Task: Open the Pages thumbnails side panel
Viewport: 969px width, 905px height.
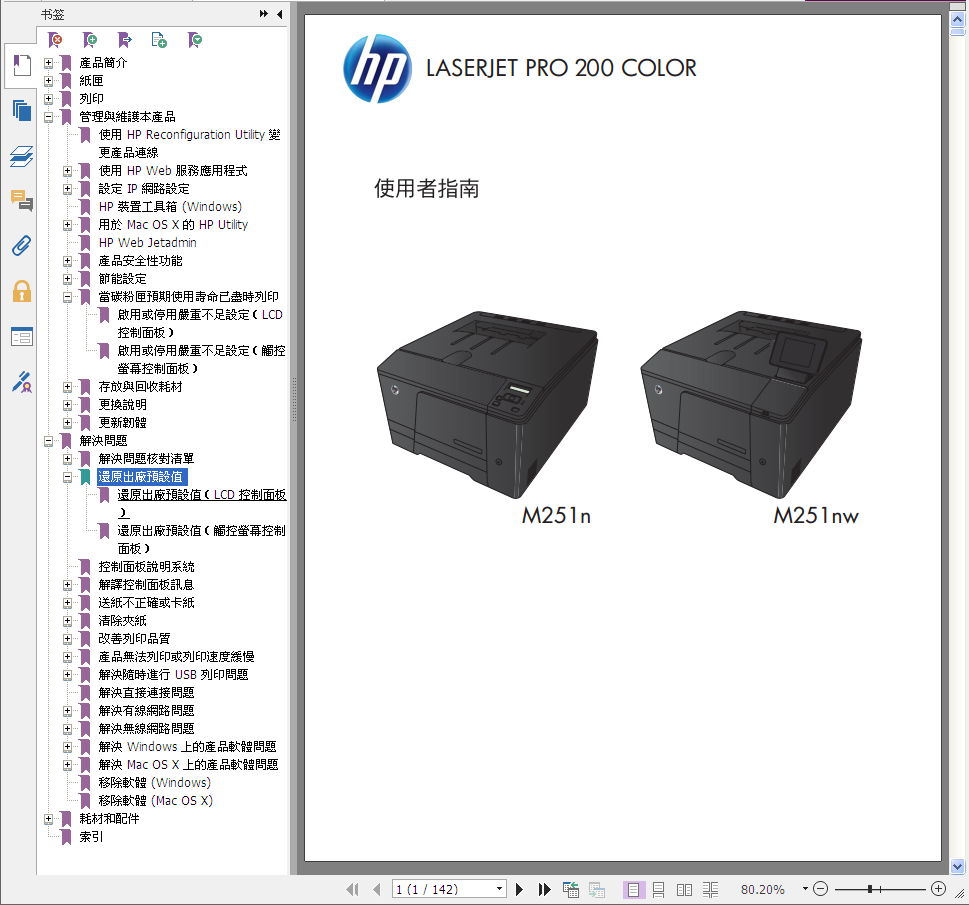Action: [22, 111]
